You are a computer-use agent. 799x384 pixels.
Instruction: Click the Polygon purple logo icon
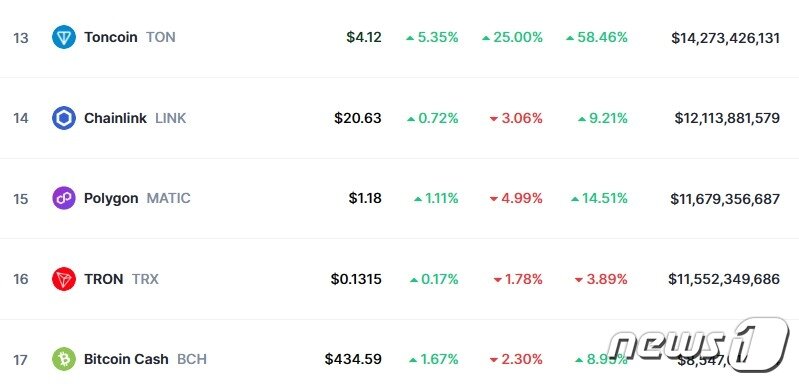pyautogui.click(x=64, y=198)
